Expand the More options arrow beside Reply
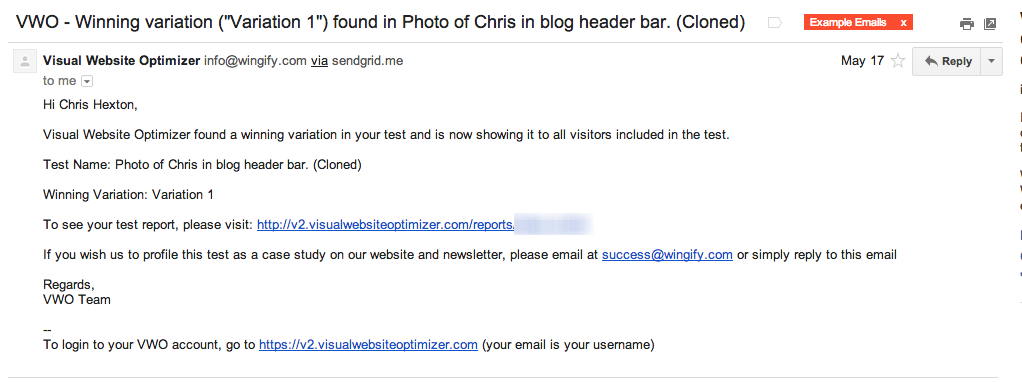1022x382 pixels. [x=991, y=61]
